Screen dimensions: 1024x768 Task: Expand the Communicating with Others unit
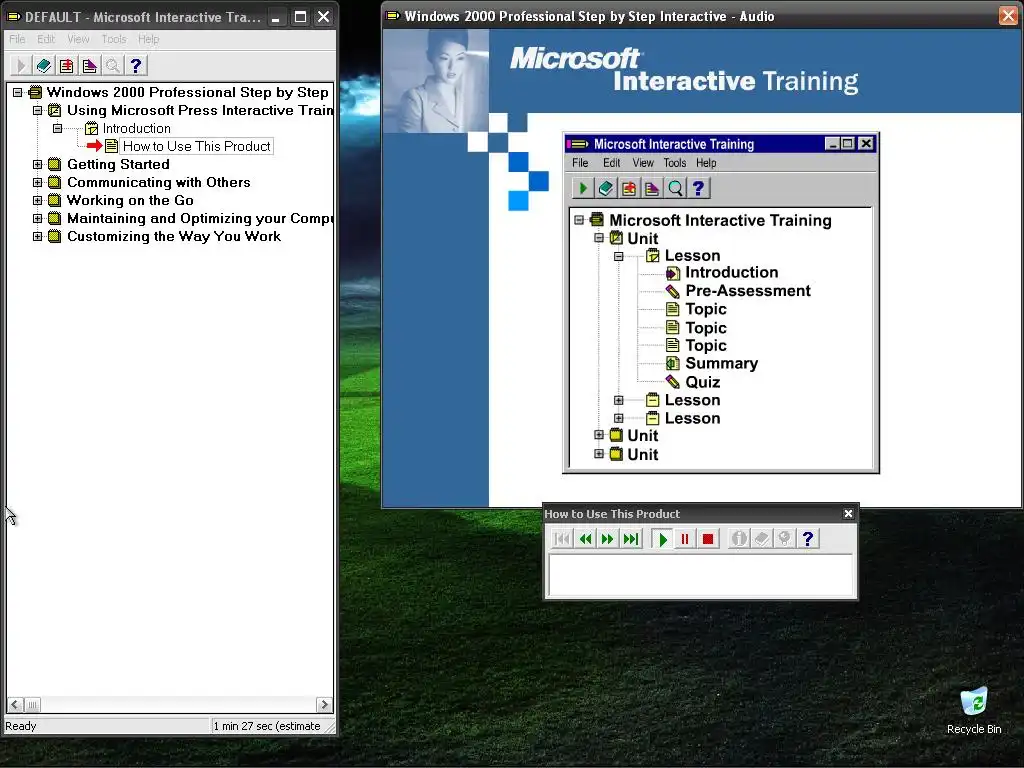coord(38,182)
